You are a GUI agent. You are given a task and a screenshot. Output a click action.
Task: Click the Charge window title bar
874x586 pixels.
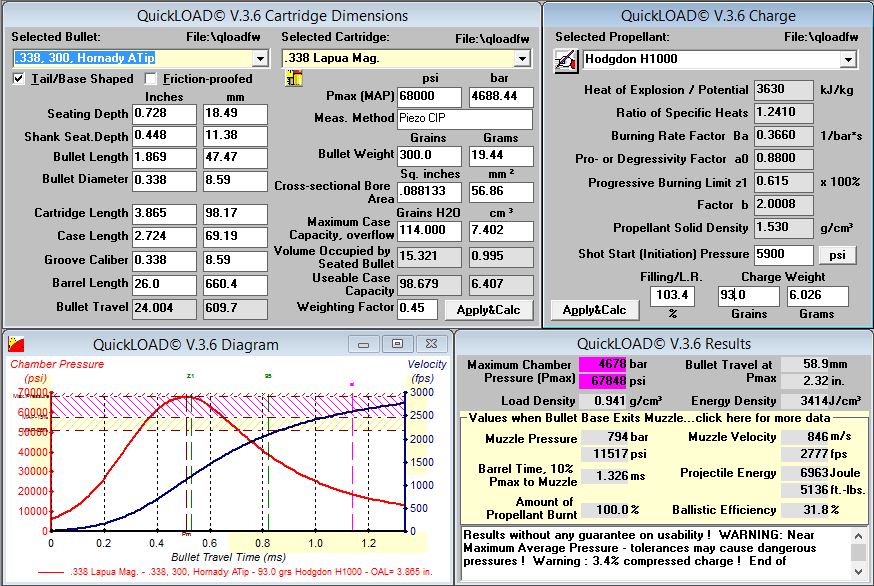pyautogui.click(x=708, y=15)
